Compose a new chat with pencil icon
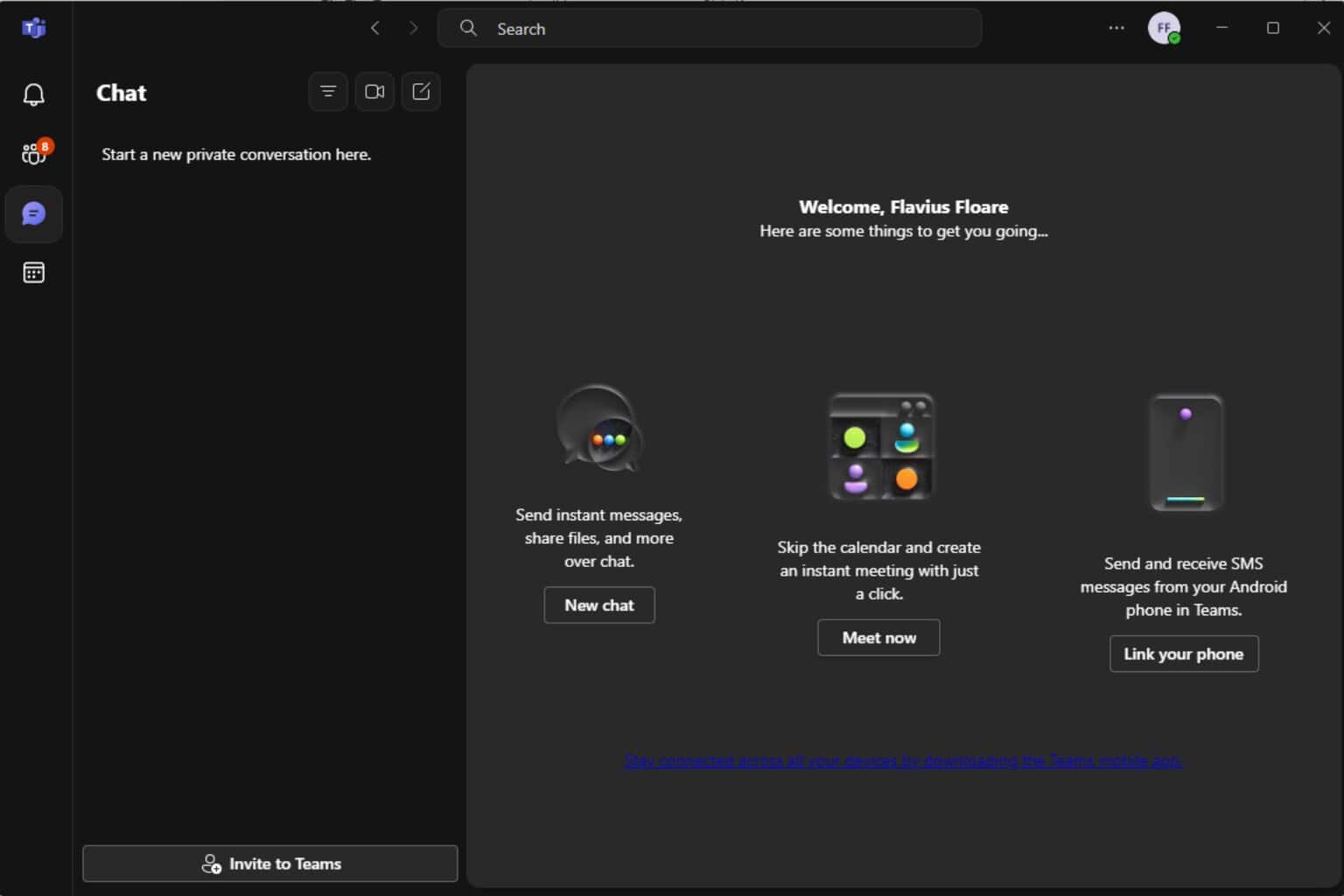The image size is (1344, 896). click(421, 92)
